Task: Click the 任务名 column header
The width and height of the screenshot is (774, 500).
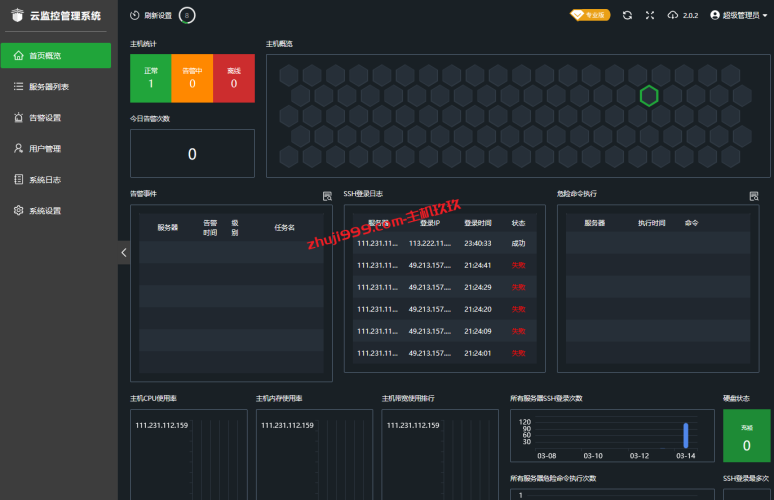Action: tap(284, 228)
